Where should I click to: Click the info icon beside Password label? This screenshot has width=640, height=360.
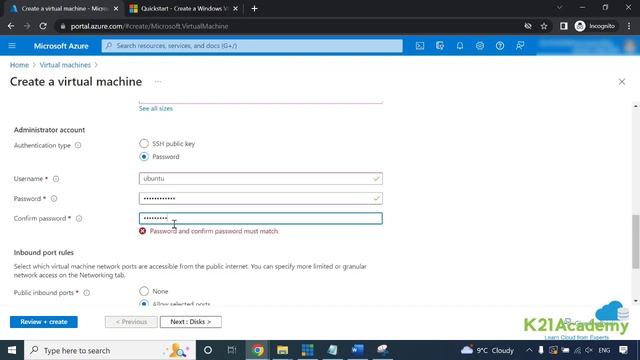click(54, 199)
